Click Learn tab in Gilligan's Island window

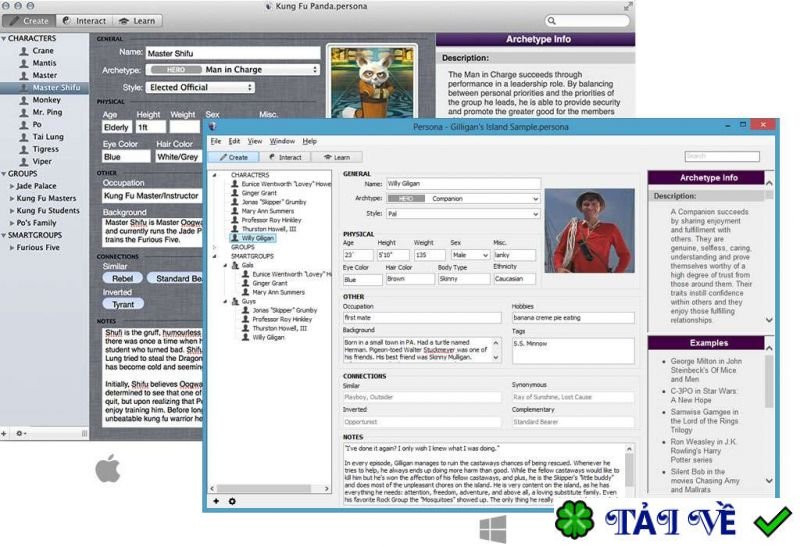click(337, 157)
